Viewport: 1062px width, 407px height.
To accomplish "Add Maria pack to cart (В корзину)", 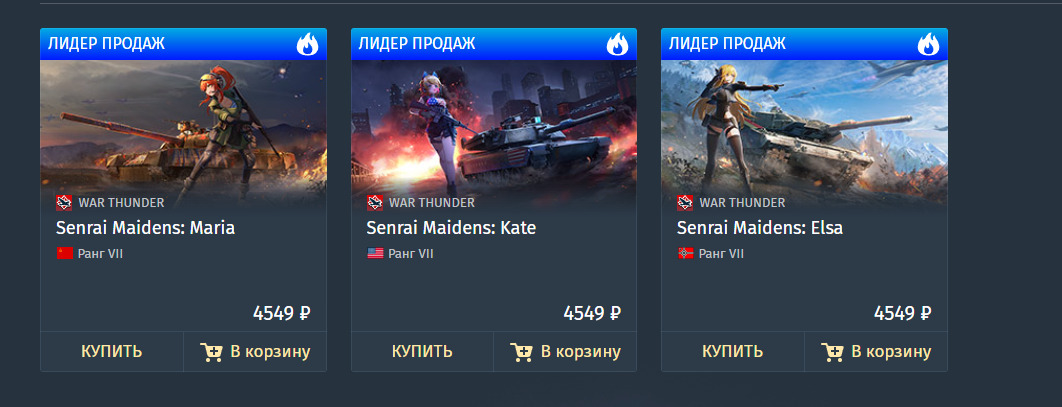I will [x=255, y=351].
